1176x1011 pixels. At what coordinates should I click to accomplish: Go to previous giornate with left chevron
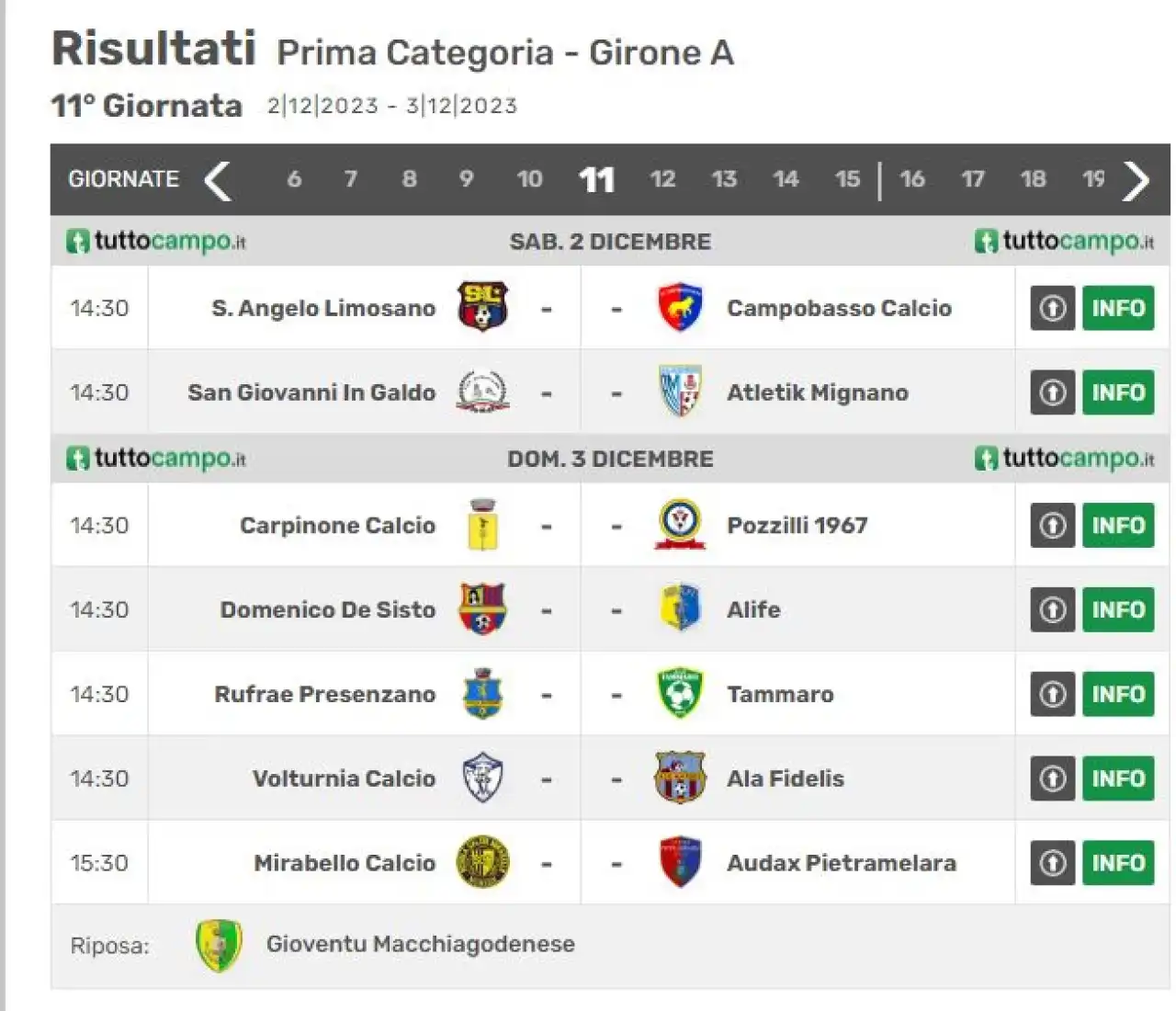pyautogui.click(x=218, y=180)
